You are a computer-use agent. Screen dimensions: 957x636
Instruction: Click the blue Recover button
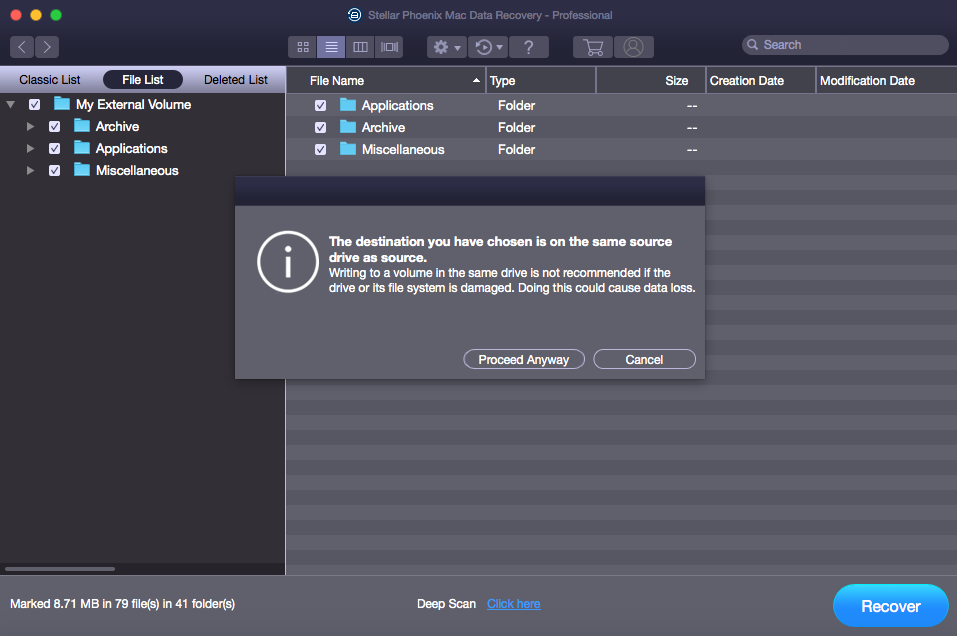pos(890,605)
